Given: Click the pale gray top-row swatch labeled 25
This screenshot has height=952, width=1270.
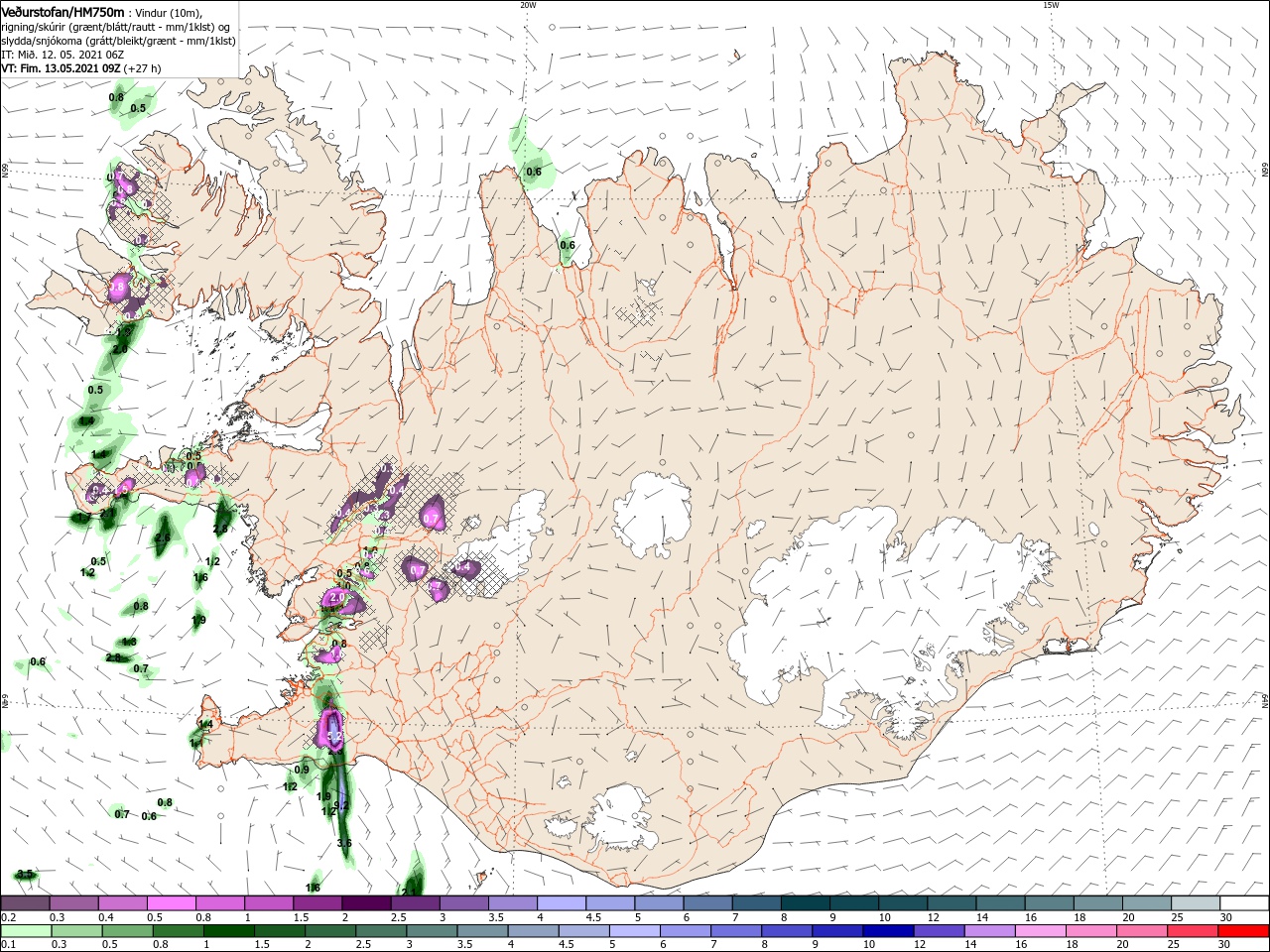Looking at the screenshot, I should 1195,903.
